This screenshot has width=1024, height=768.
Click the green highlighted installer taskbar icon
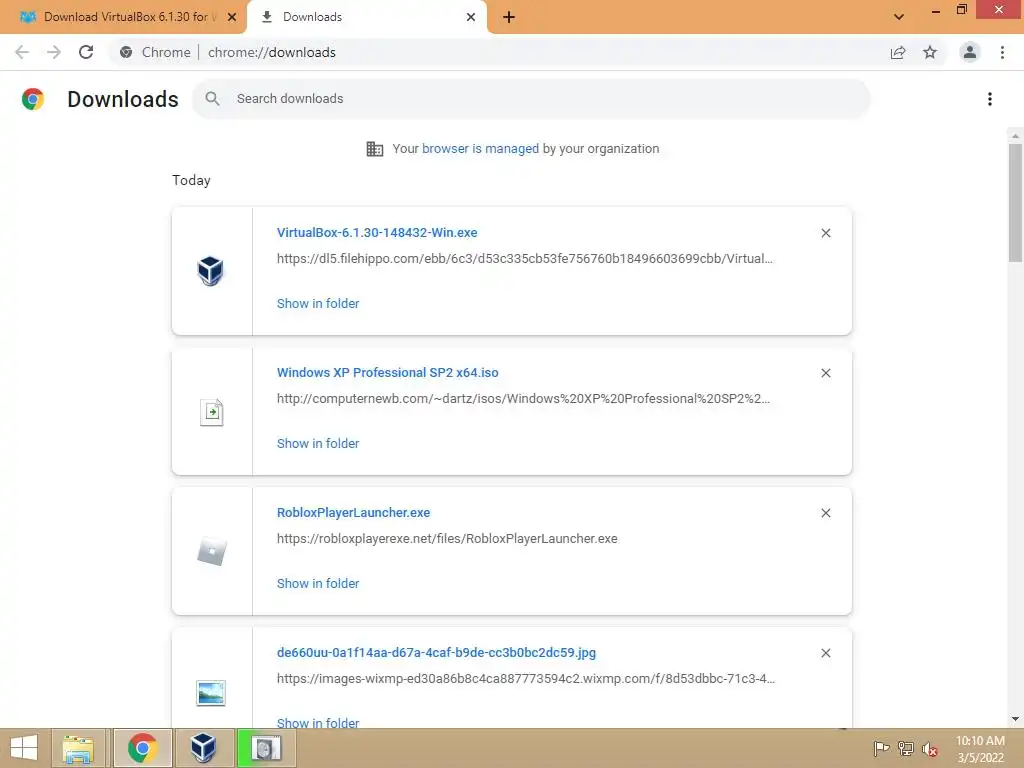(x=265, y=748)
